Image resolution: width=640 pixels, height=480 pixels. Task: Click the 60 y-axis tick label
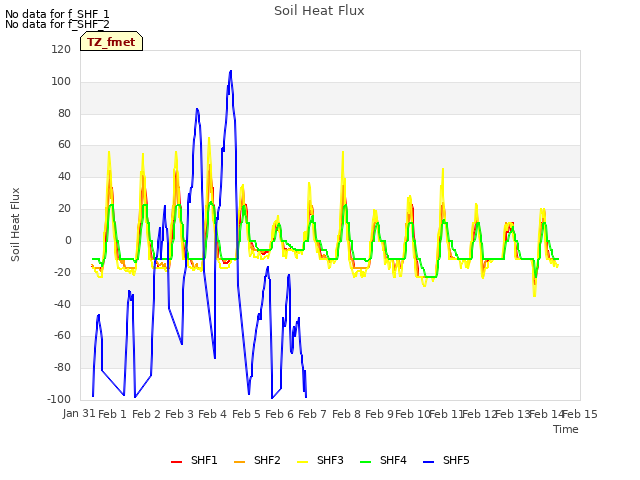[x=64, y=144]
